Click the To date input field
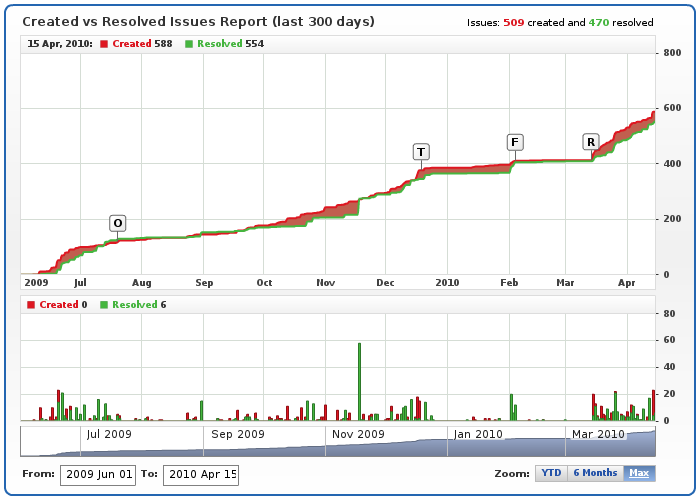 coord(200,475)
